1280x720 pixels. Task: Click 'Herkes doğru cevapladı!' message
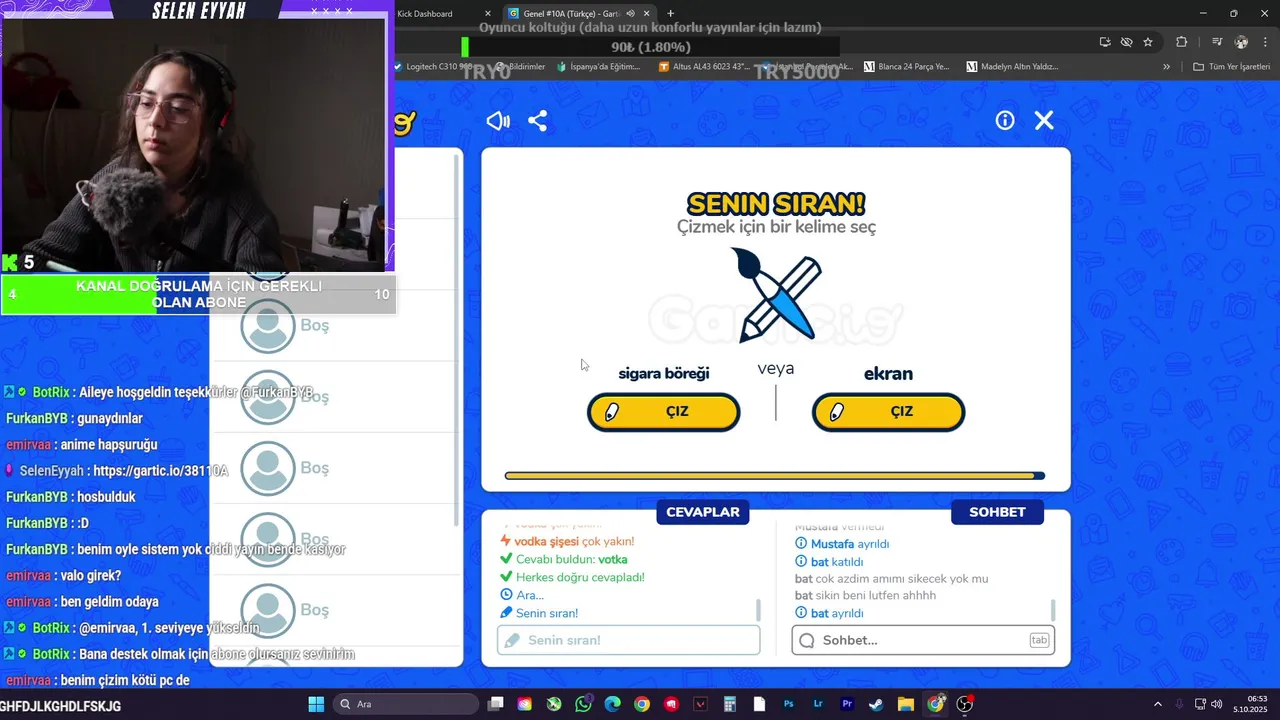pos(572,577)
